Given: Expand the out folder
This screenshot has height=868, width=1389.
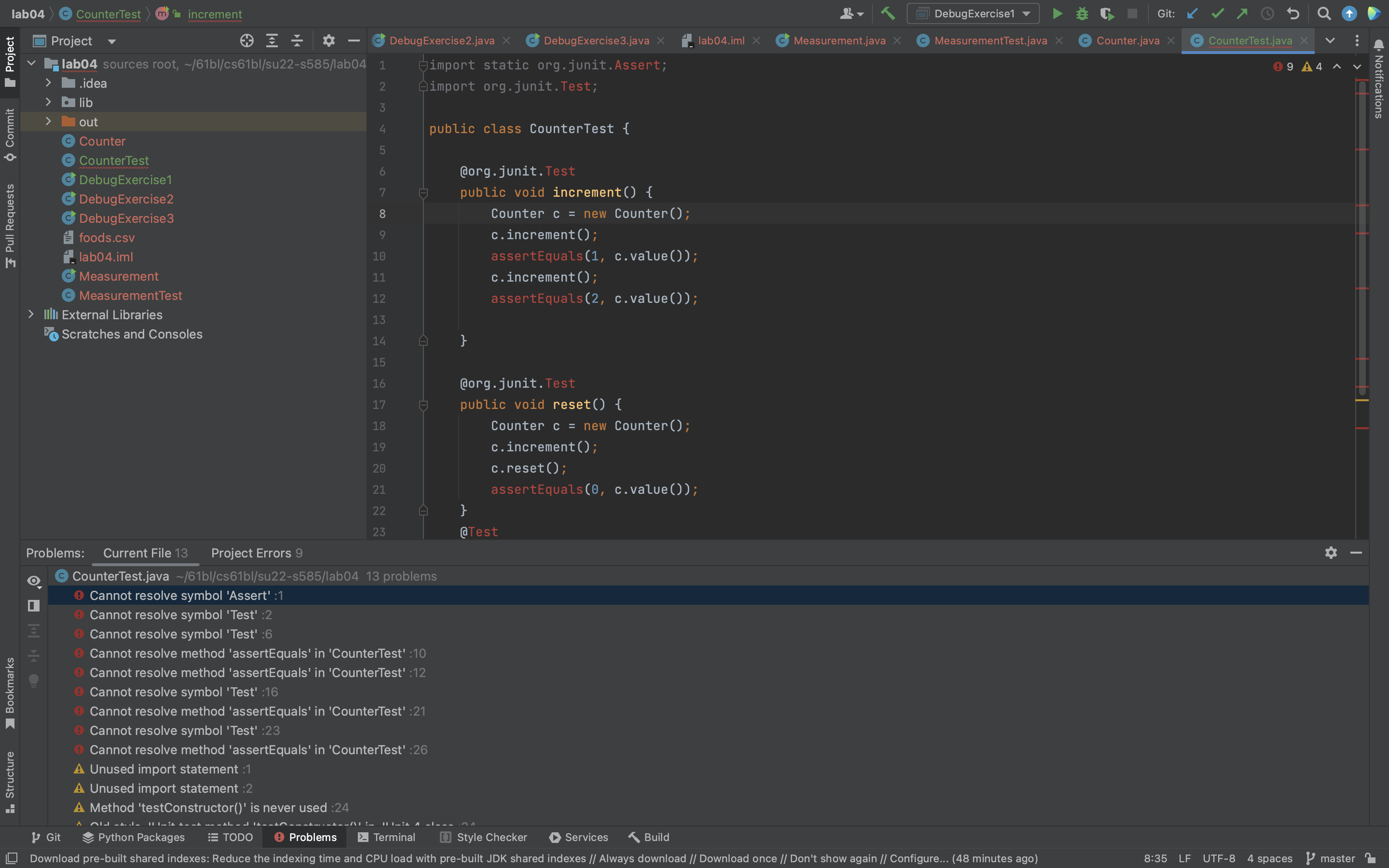Looking at the screenshot, I should [x=48, y=122].
